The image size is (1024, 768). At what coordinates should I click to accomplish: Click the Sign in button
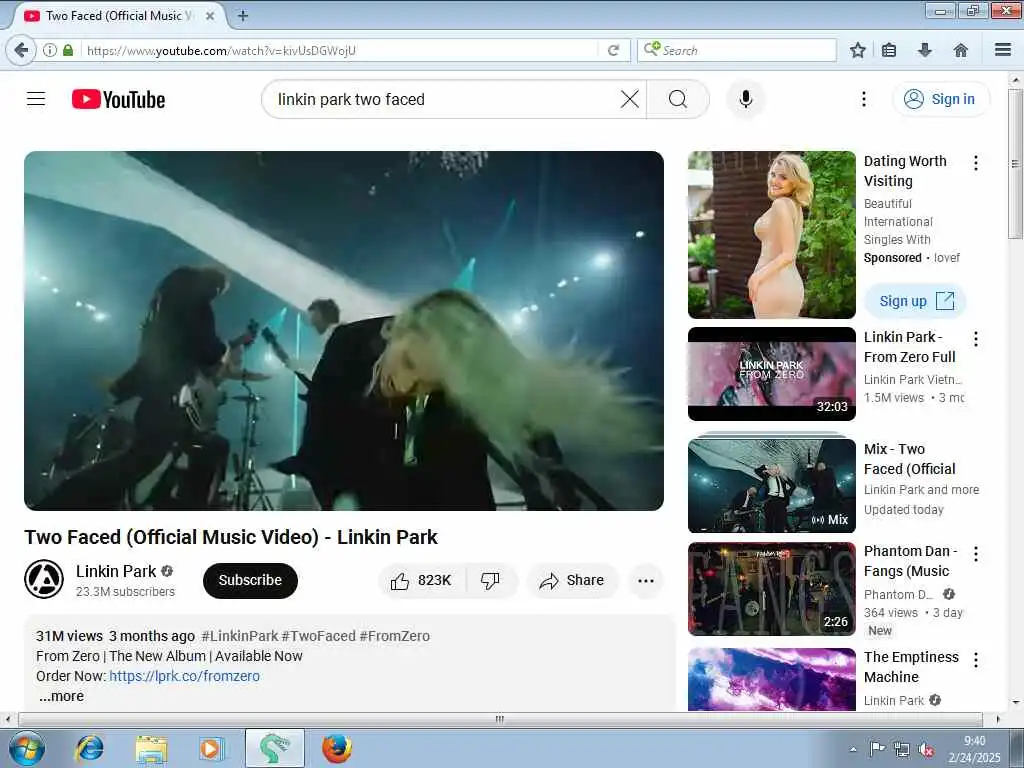(941, 99)
